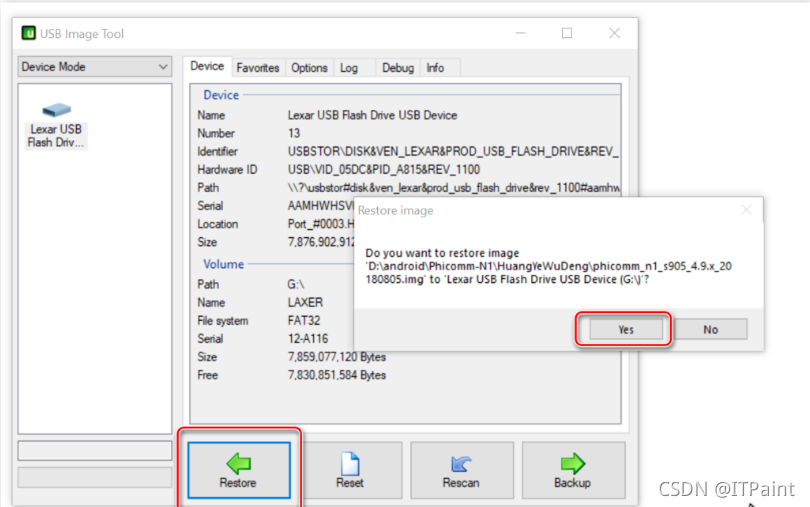Click the upper progress bar under device list

tap(95, 451)
